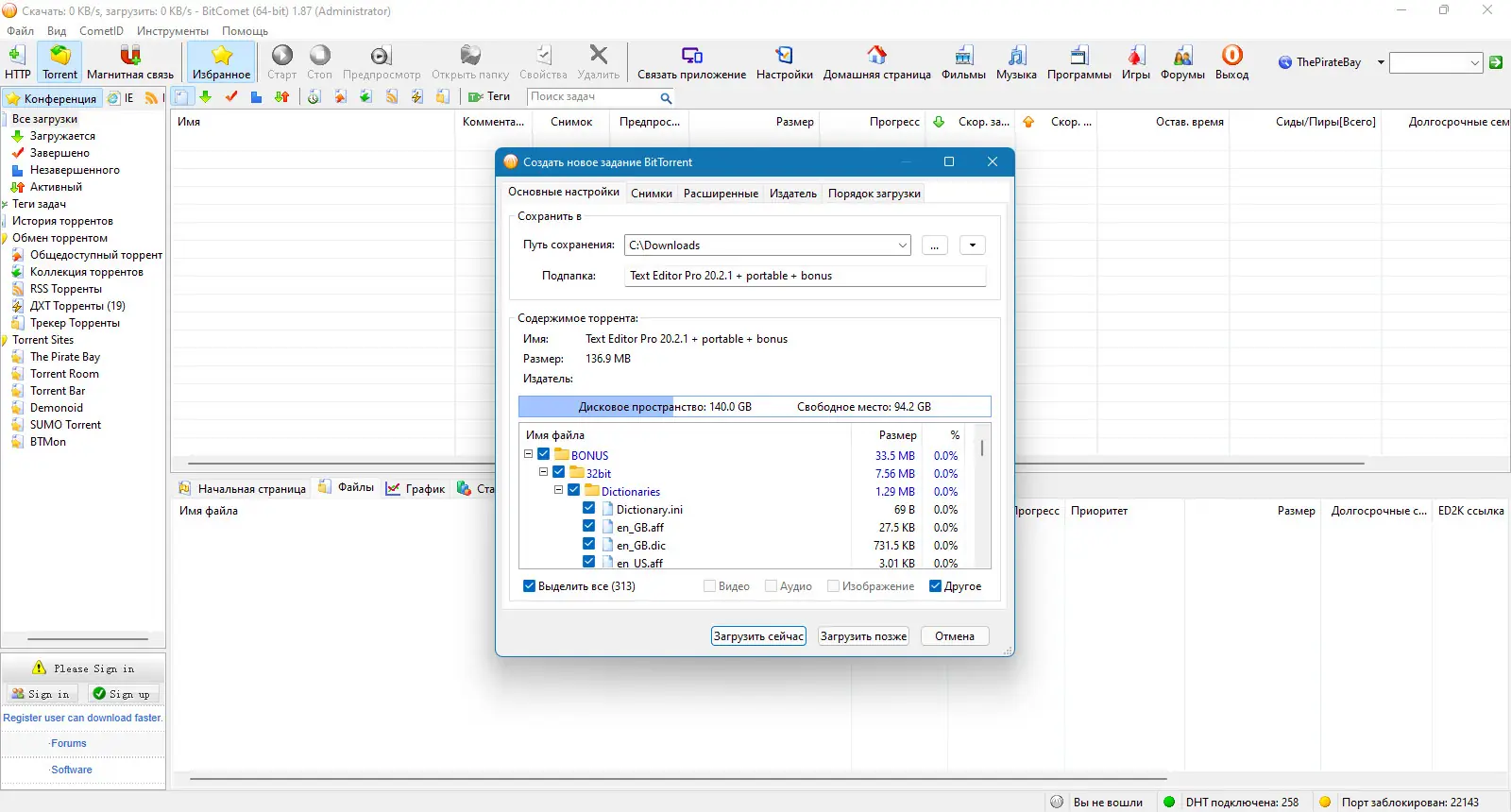Open Настройки from the toolbar
The height and width of the screenshot is (812, 1511).
784,62
